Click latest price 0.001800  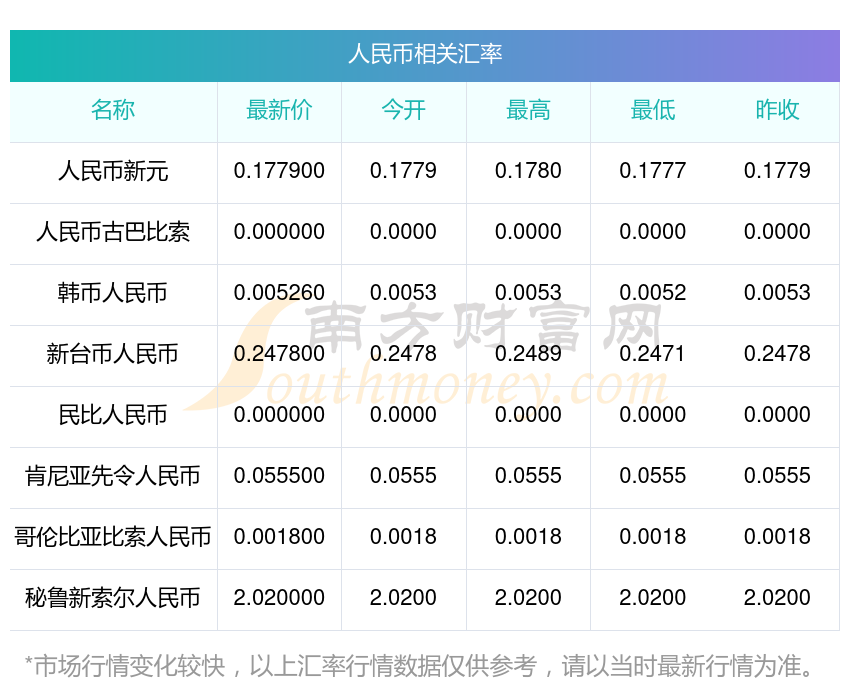279,537
